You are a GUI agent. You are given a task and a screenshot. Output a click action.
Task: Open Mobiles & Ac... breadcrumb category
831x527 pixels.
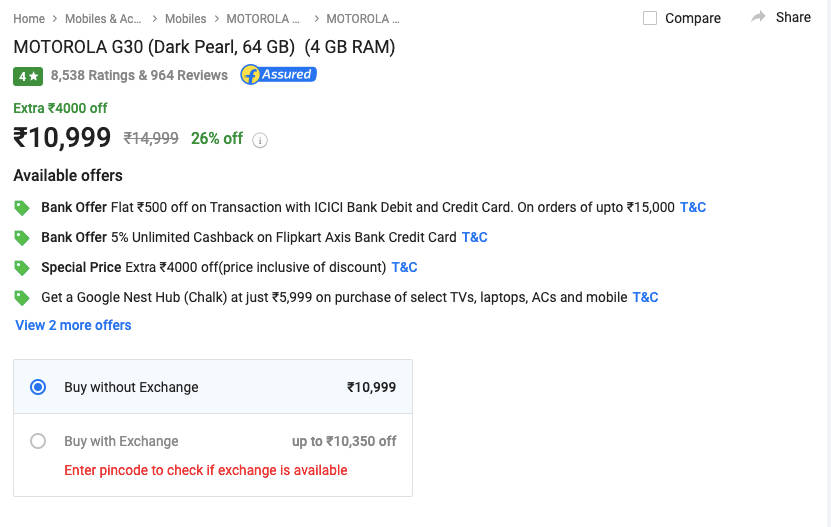(103, 19)
